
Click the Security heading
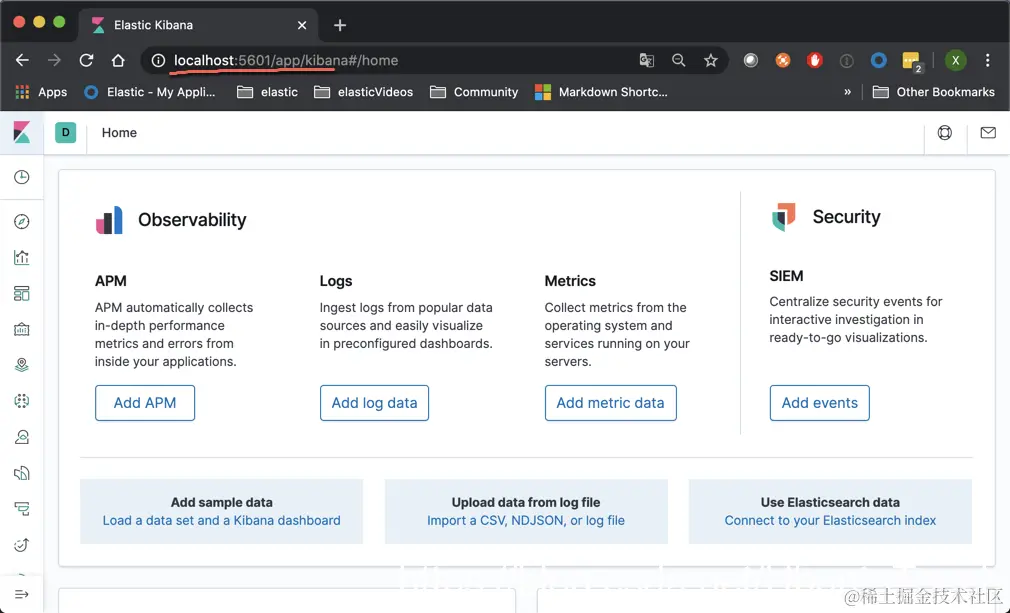[846, 217]
